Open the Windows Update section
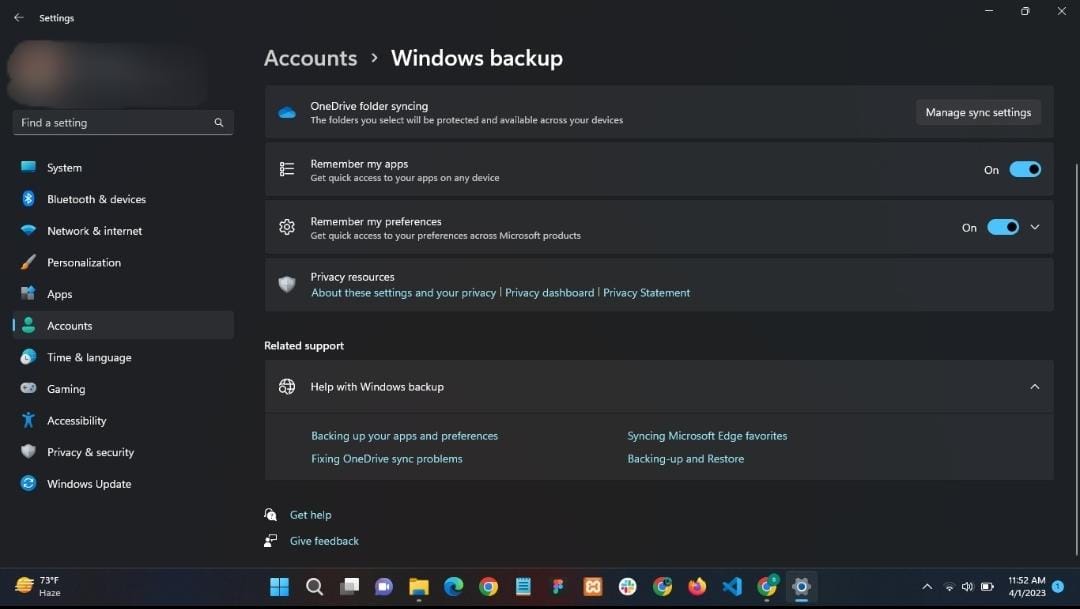 point(88,484)
